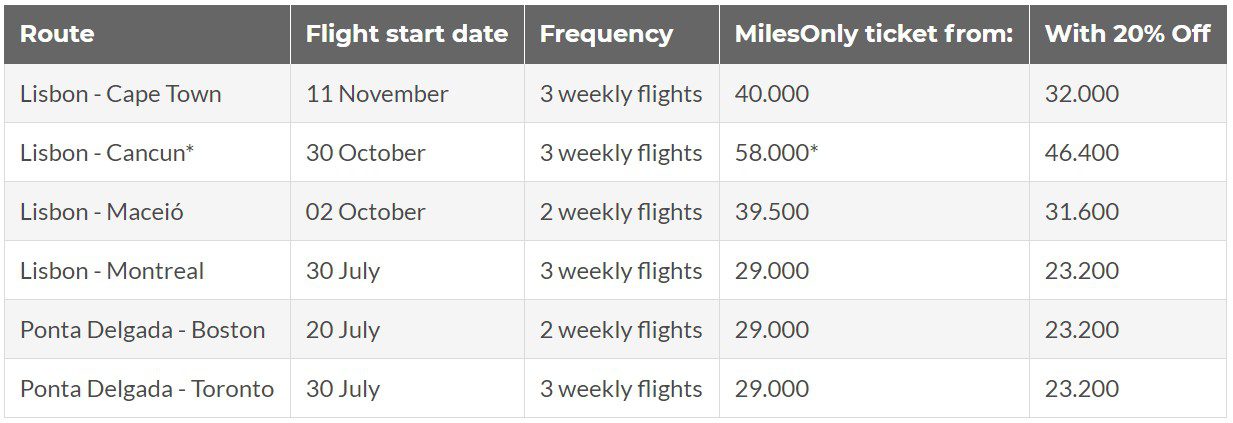Screen dimensions: 1233x423
Task: Select the MilesOnly ticket from header
Action: [x=874, y=34]
